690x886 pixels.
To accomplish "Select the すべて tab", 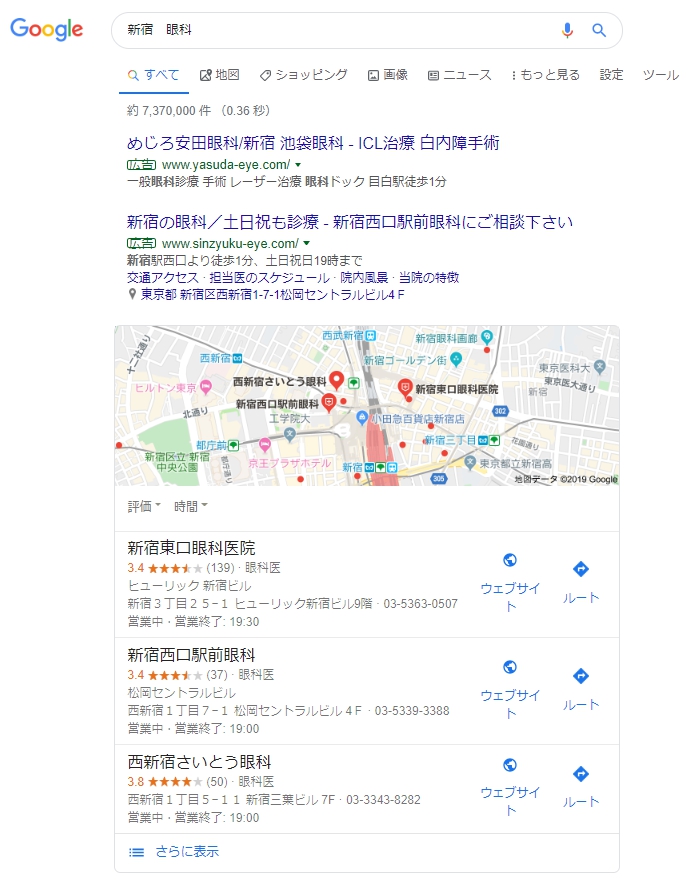I will [x=153, y=75].
